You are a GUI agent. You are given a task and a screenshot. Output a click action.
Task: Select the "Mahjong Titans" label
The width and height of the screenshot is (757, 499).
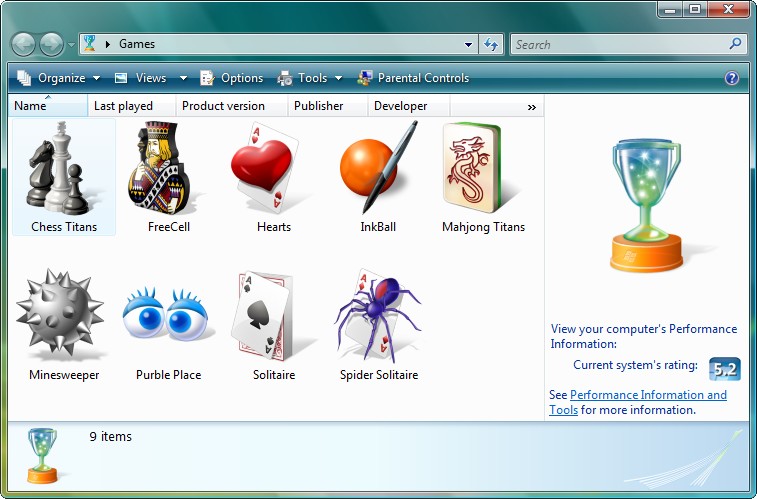click(483, 227)
